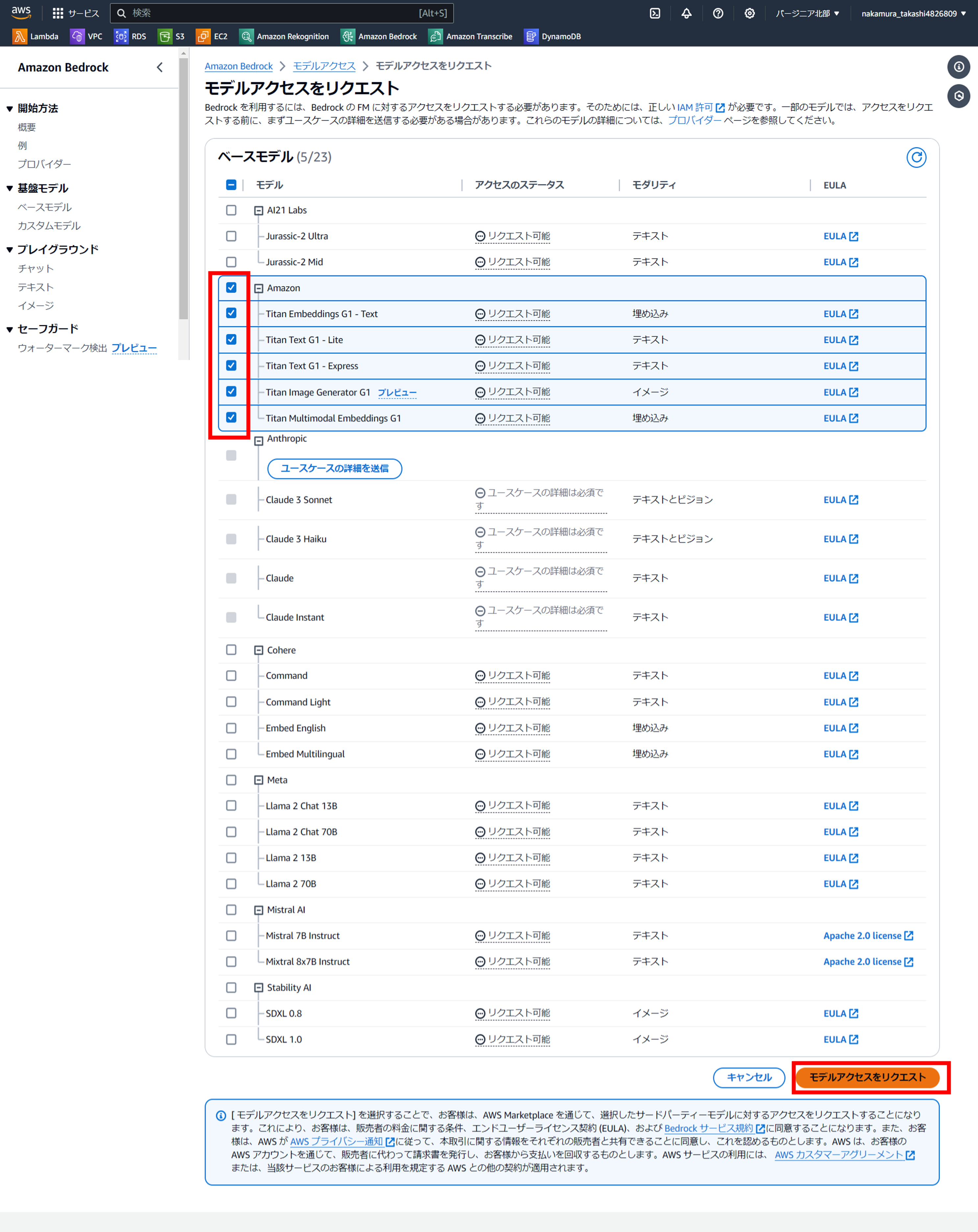Click the help question mark icon

coord(718,13)
